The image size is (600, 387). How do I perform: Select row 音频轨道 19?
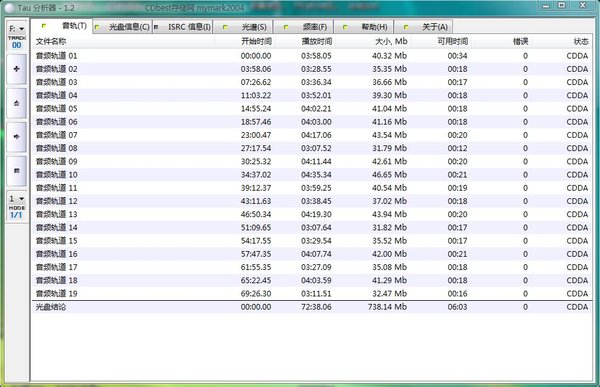[x=312, y=294]
